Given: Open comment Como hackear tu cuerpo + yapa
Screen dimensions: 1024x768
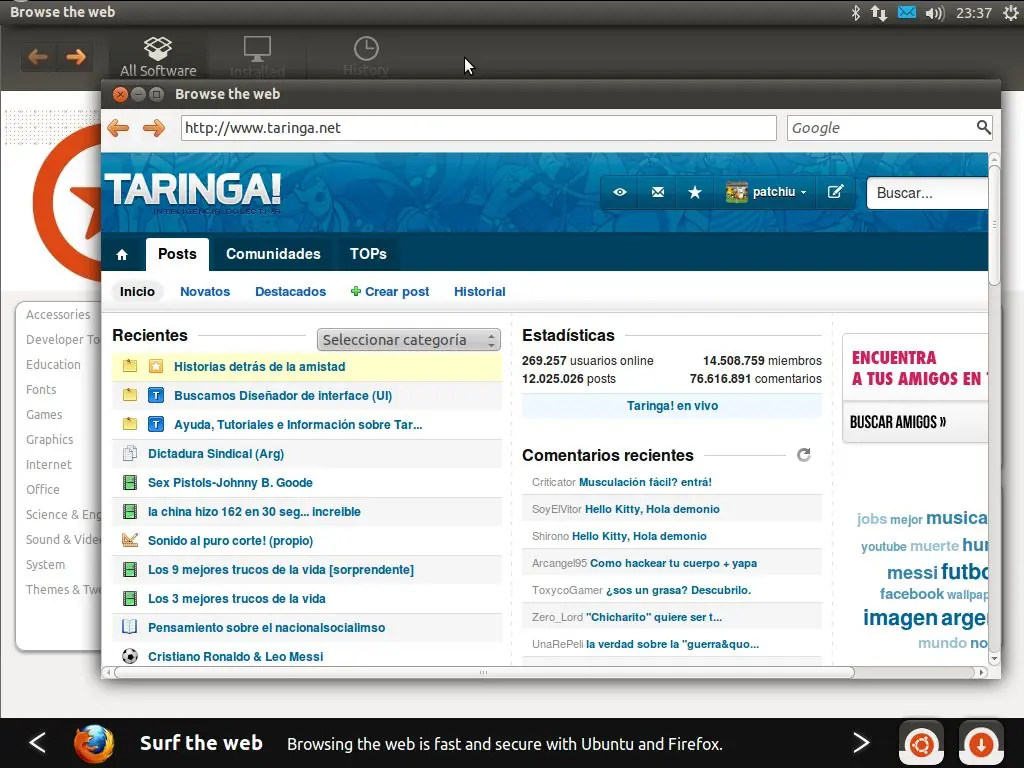Looking at the screenshot, I should pos(673,563).
